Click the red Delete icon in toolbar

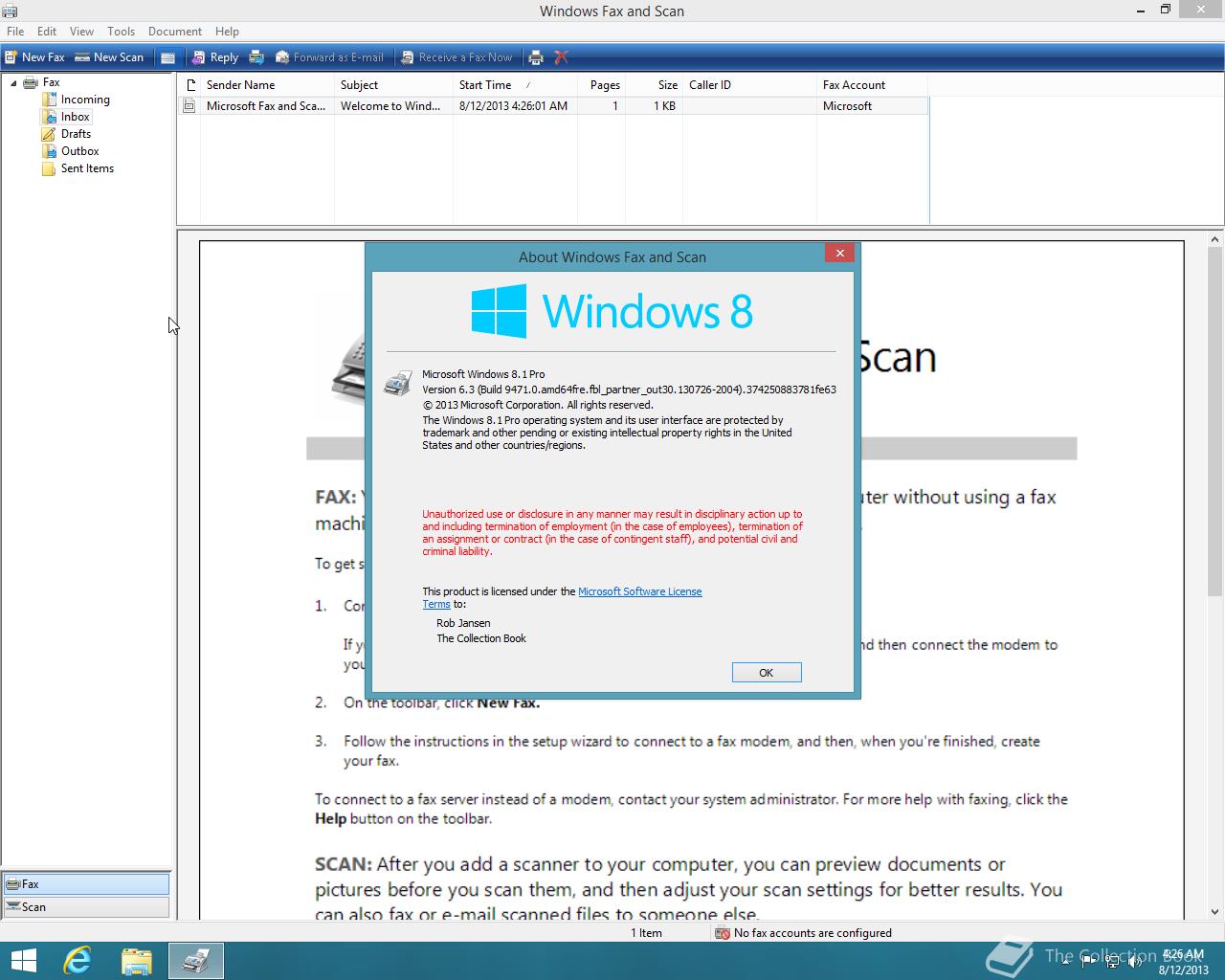tap(562, 57)
